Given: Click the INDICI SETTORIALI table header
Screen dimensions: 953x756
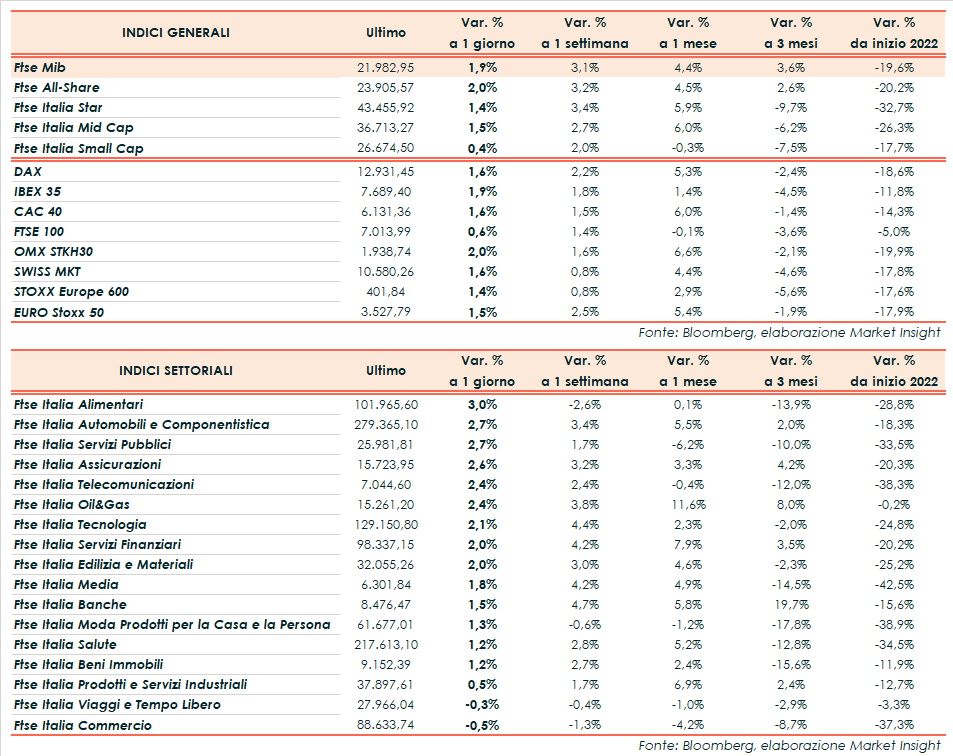Looking at the screenshot, I should tap(176, 370).
